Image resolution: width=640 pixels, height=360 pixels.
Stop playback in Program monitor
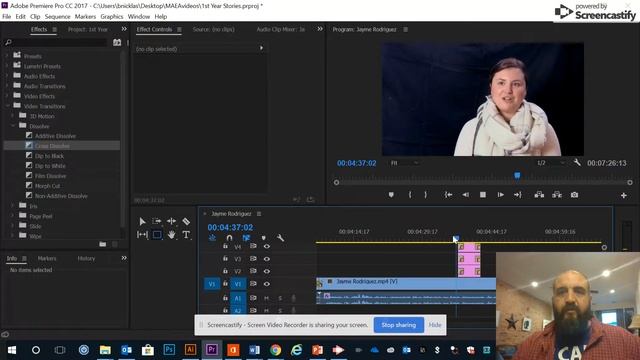(x=483, y=195)
